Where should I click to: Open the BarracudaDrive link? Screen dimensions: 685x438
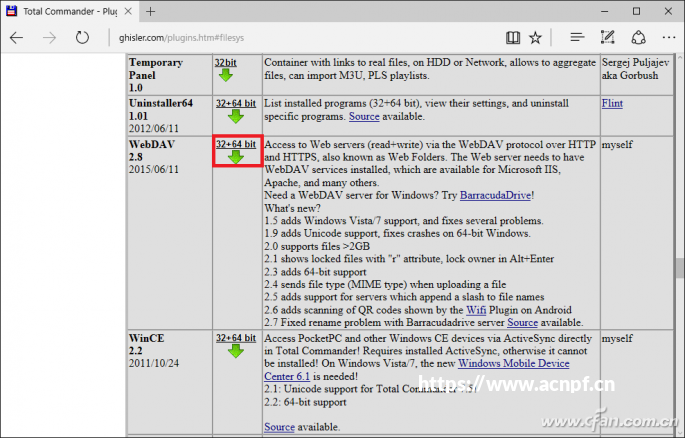pyautogui.click(x=495, y=195)
